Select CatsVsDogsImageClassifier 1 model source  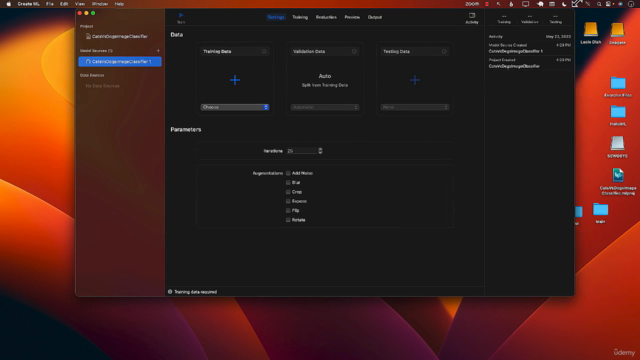pyautogui.click(x=120, y=62)
